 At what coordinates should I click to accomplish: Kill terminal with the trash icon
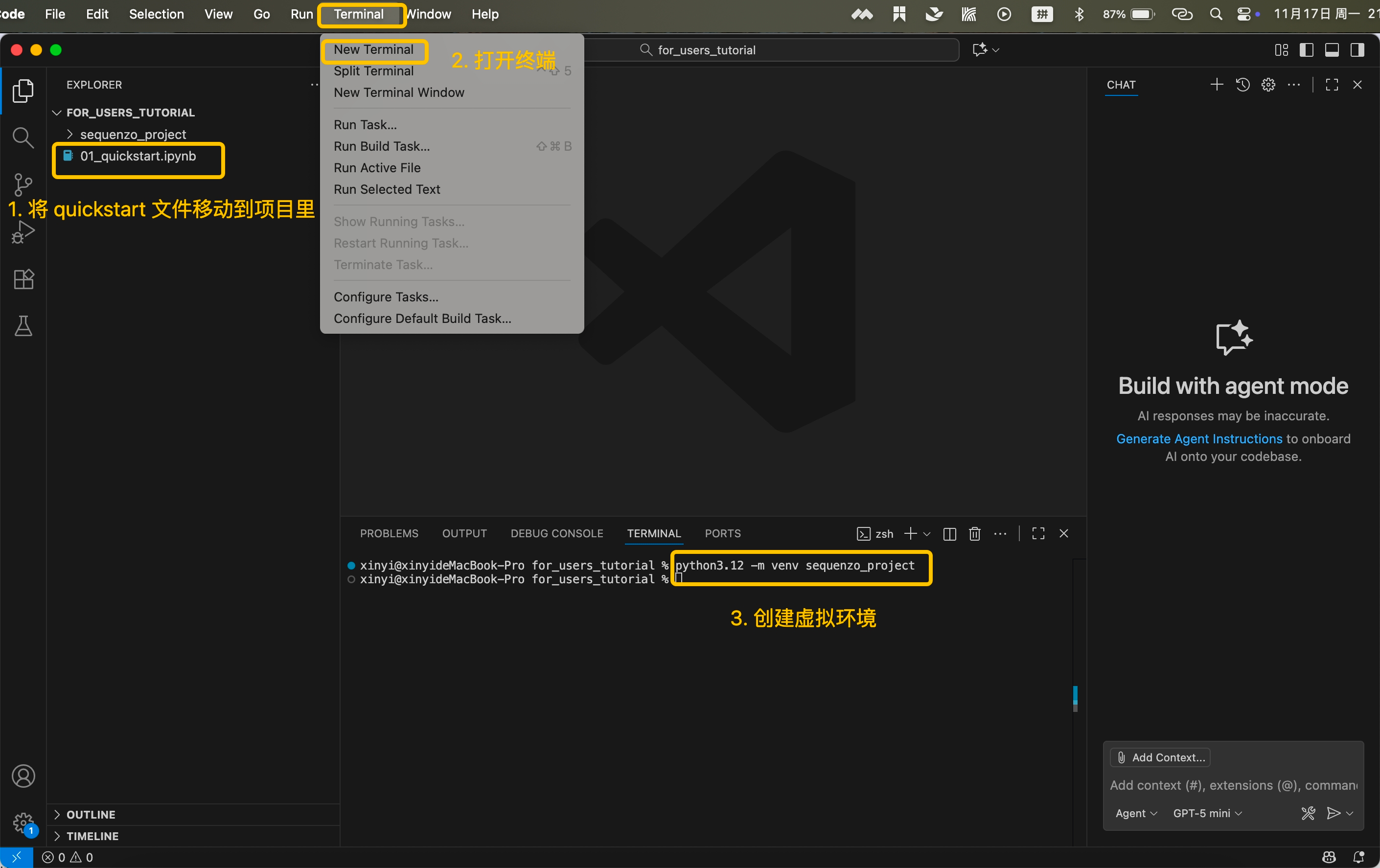[974, 534]
